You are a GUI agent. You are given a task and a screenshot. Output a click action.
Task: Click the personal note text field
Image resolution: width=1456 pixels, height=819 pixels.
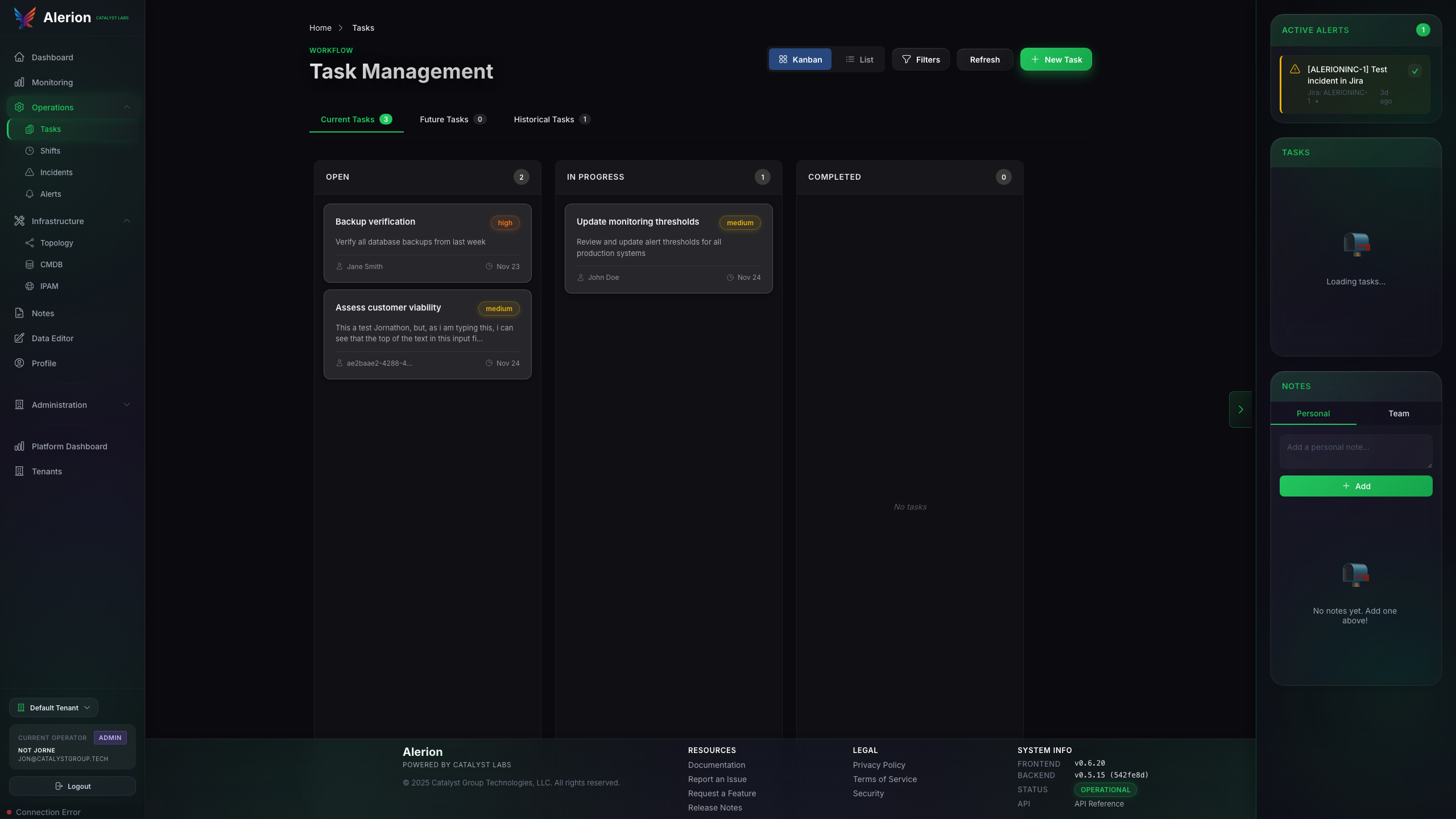(1355, 451)
